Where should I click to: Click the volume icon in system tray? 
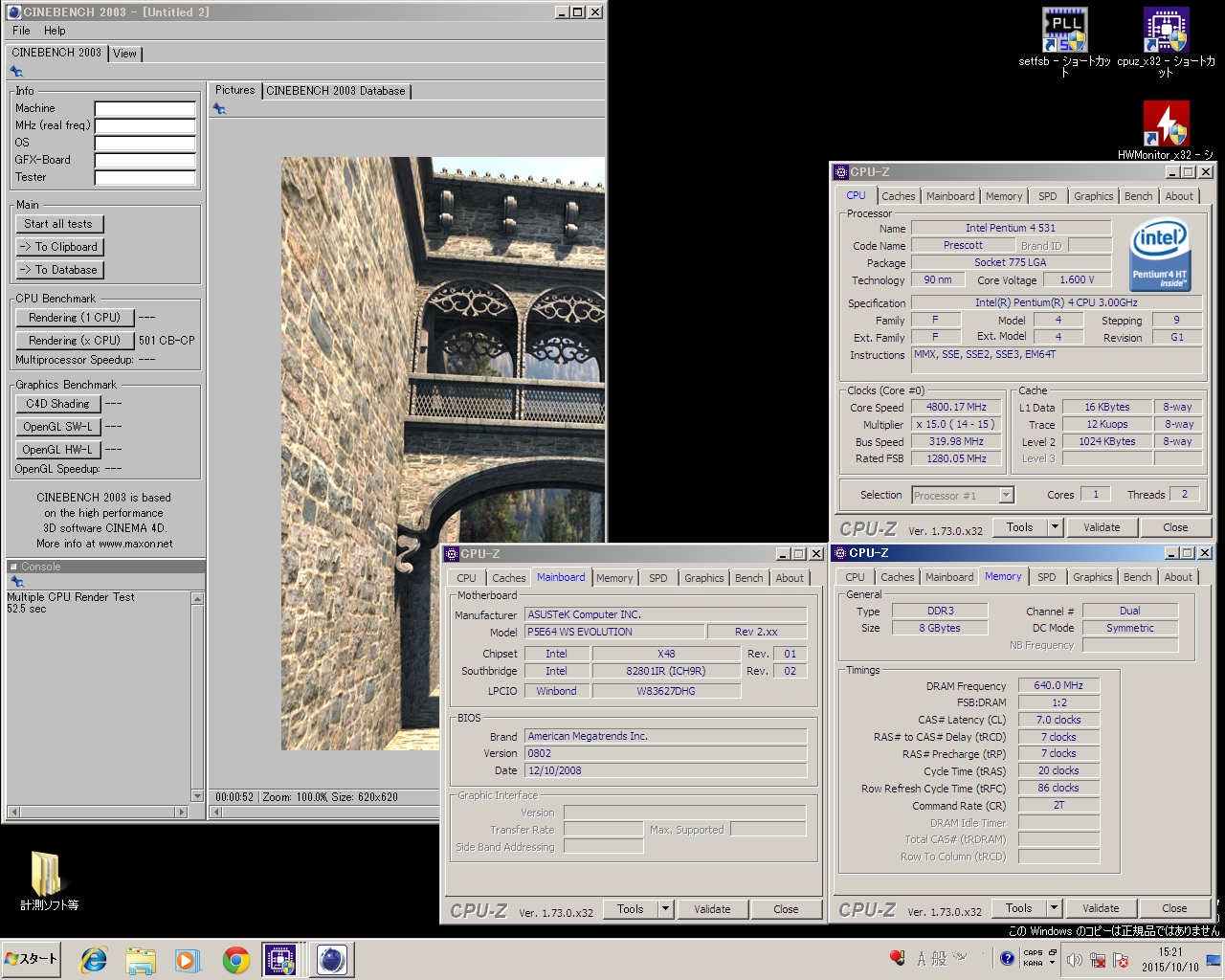tap(1075, 960)
